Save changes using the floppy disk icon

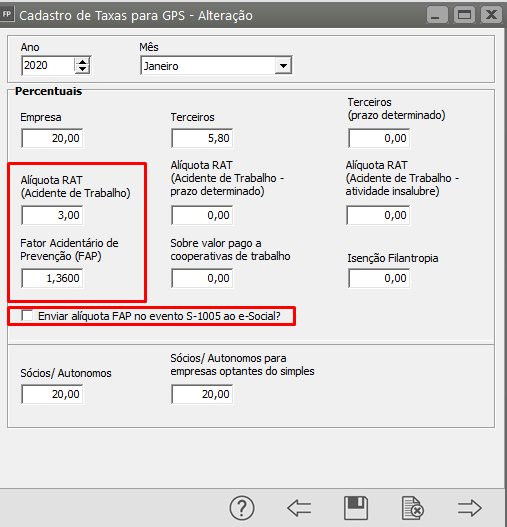coord(356,508)
